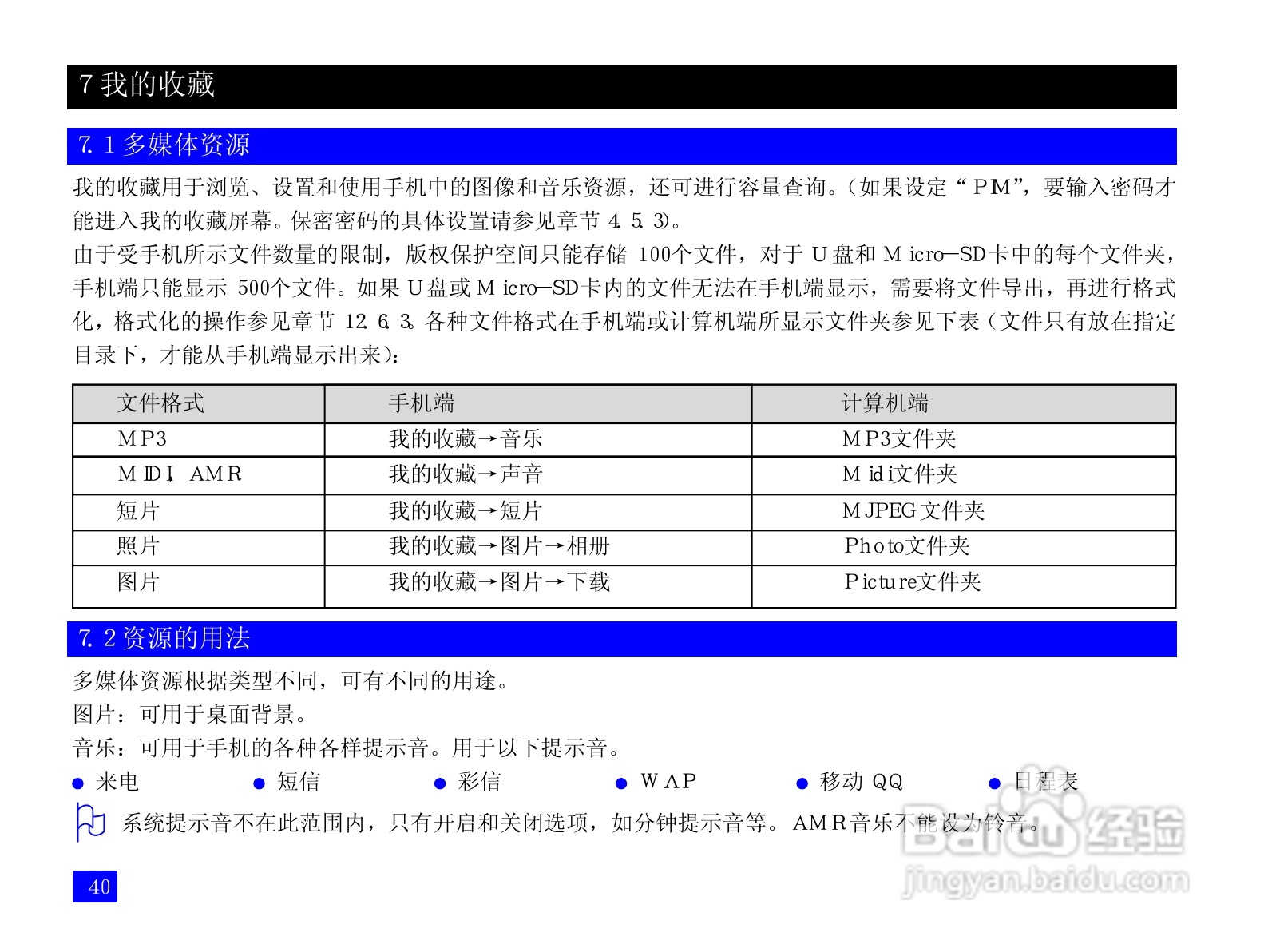Click the cell 'MJPEG文件夹'
Viewport: 1268px width, 952px height.
[x=913, y=510]
